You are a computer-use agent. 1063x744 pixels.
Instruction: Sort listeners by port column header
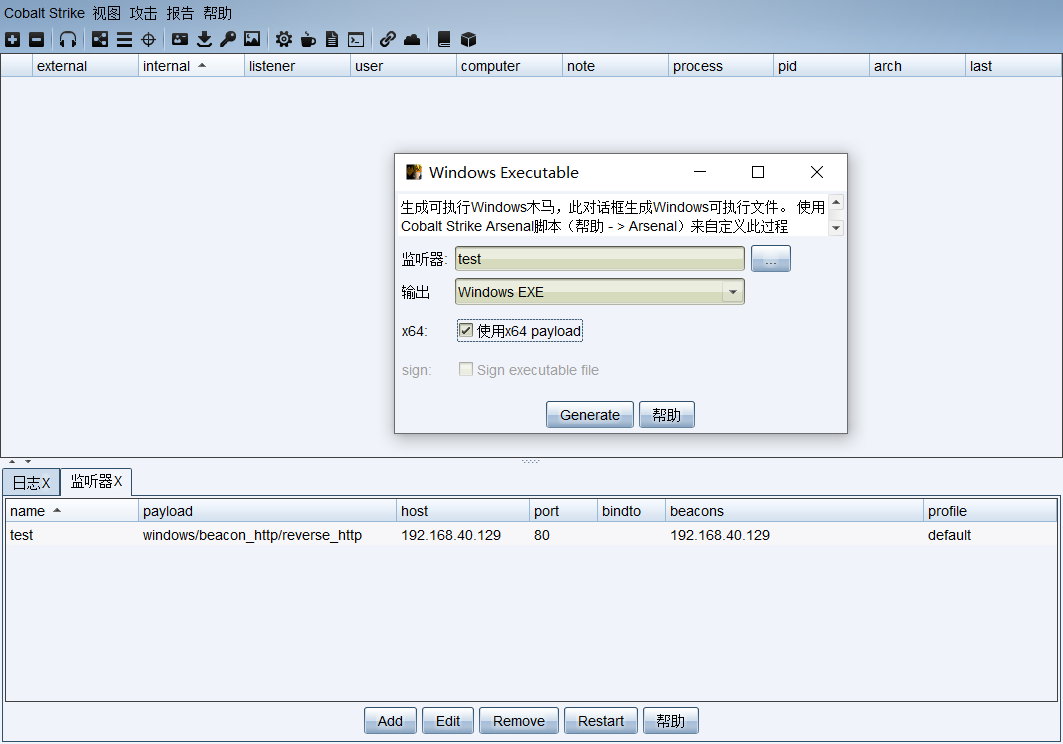(563, 511)
